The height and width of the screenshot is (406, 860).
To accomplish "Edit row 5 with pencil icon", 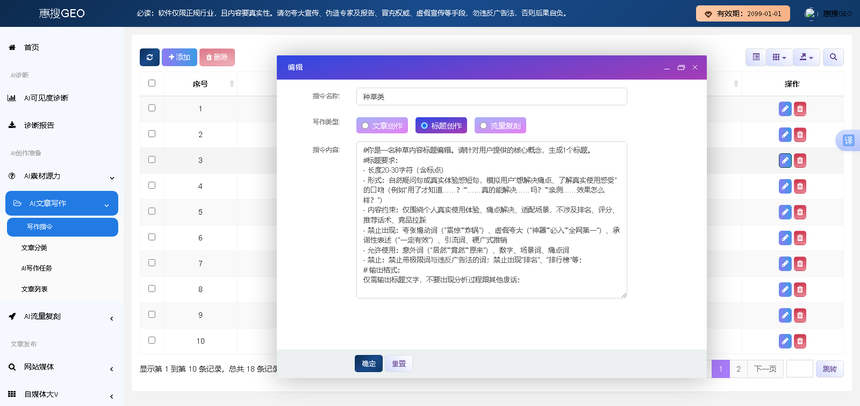I will click(x=785, y=212).
